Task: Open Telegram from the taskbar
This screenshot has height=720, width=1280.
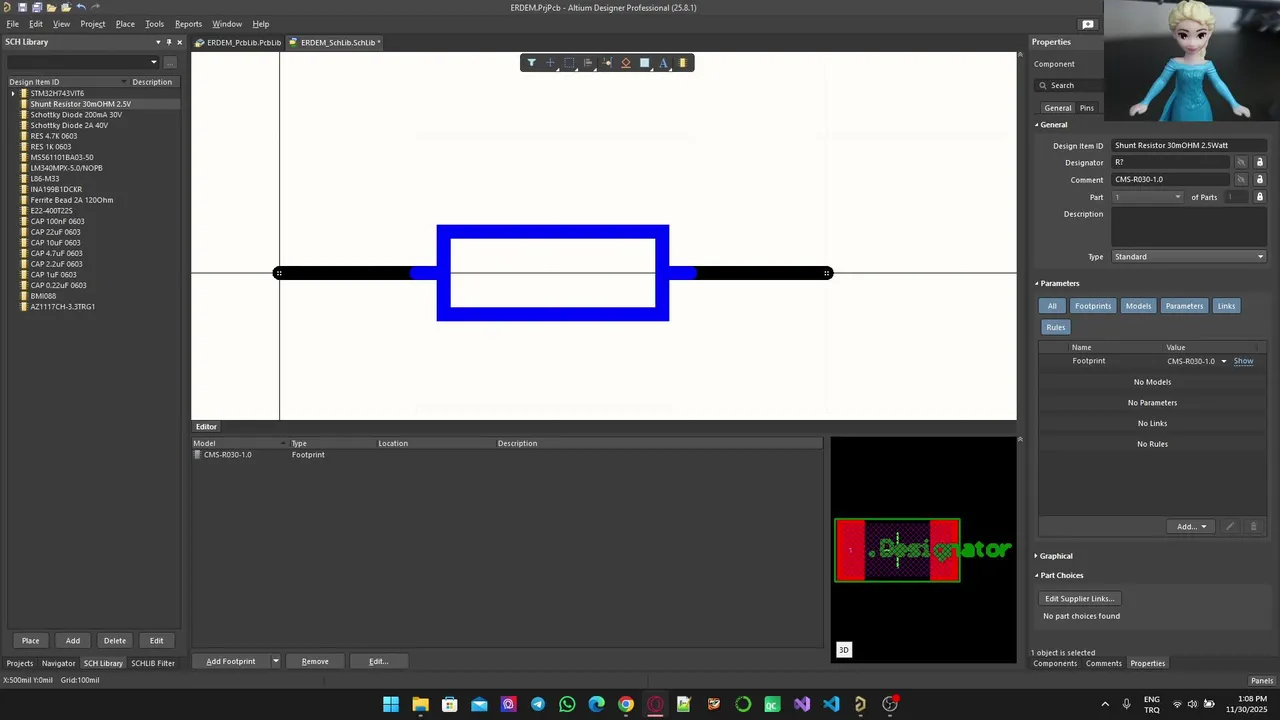Action: (x=538, y=704)
